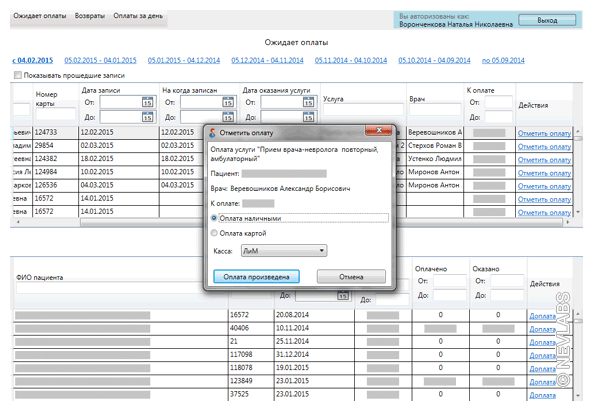The image size is (593, 411).
Task: Select lower table cell 20.08.2014
Action: 314,315
